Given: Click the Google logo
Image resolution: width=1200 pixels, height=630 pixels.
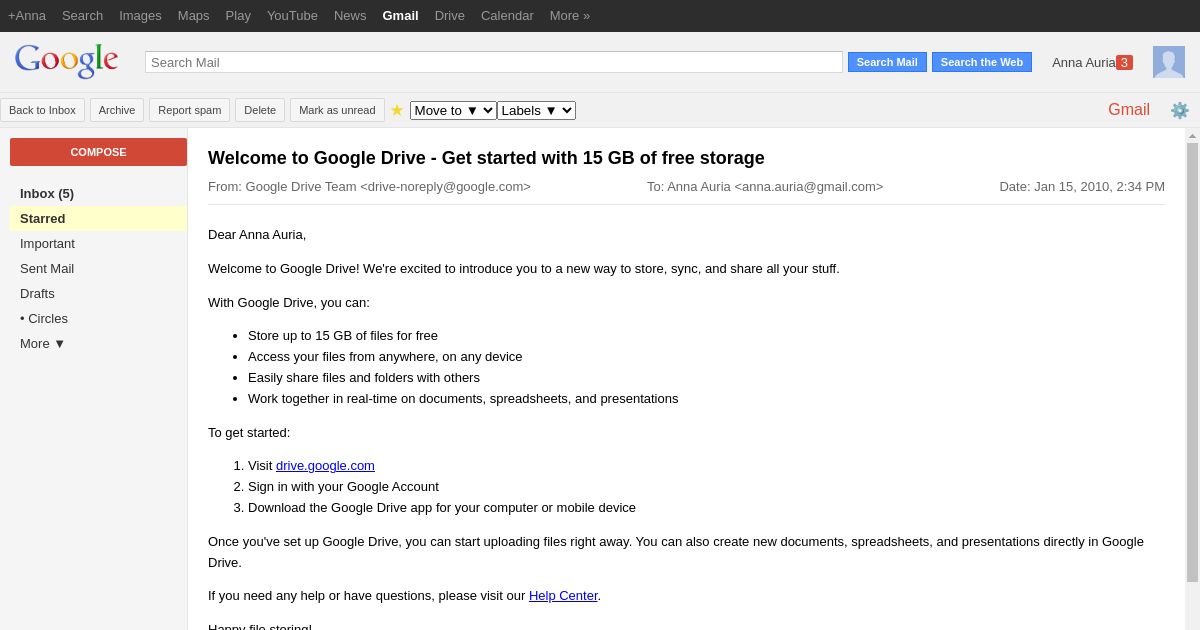Looking at the screenshot, I should point(66,60).
